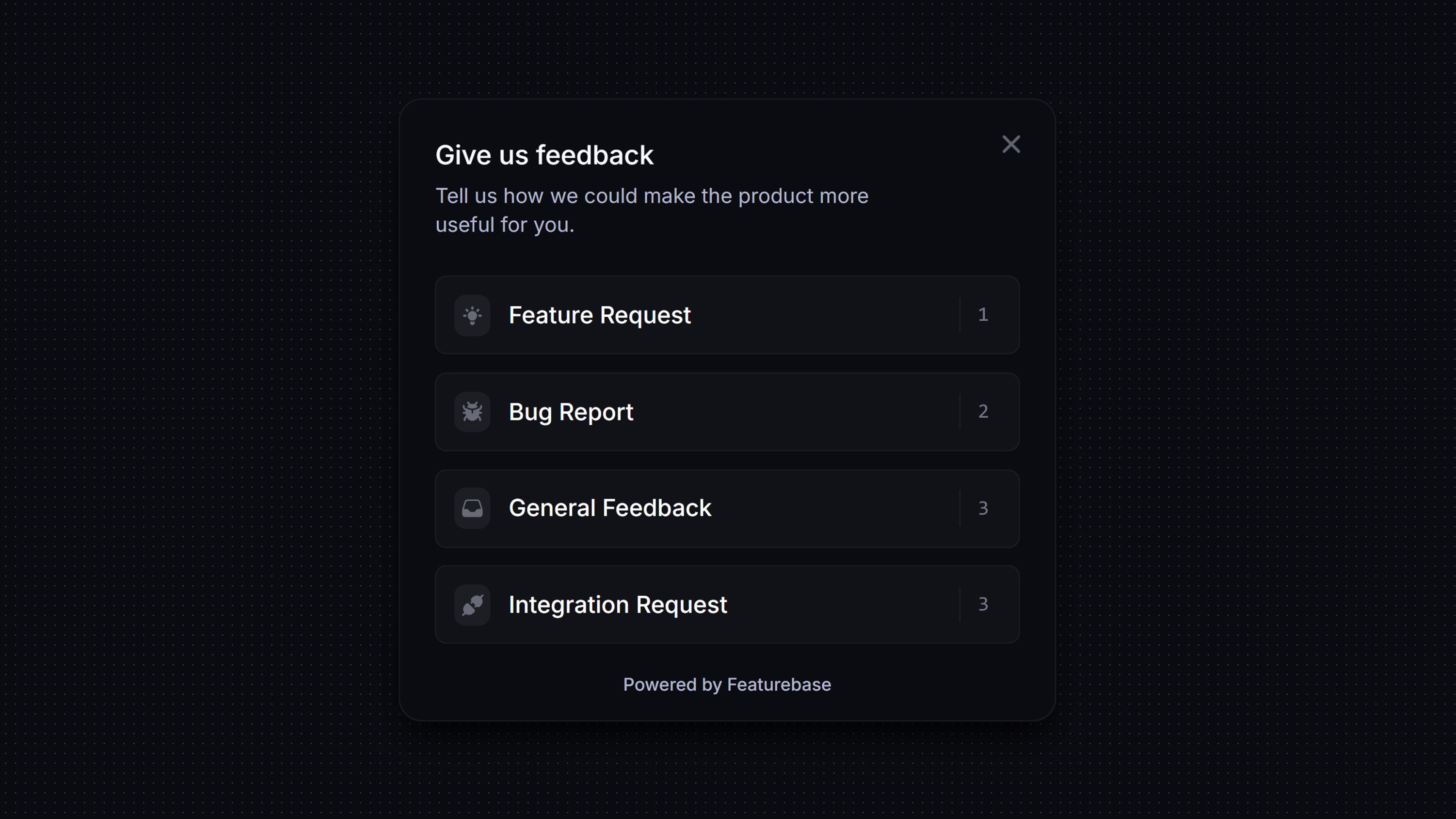Click shortcut number 3 next to General Feedback

pos(984,508)
